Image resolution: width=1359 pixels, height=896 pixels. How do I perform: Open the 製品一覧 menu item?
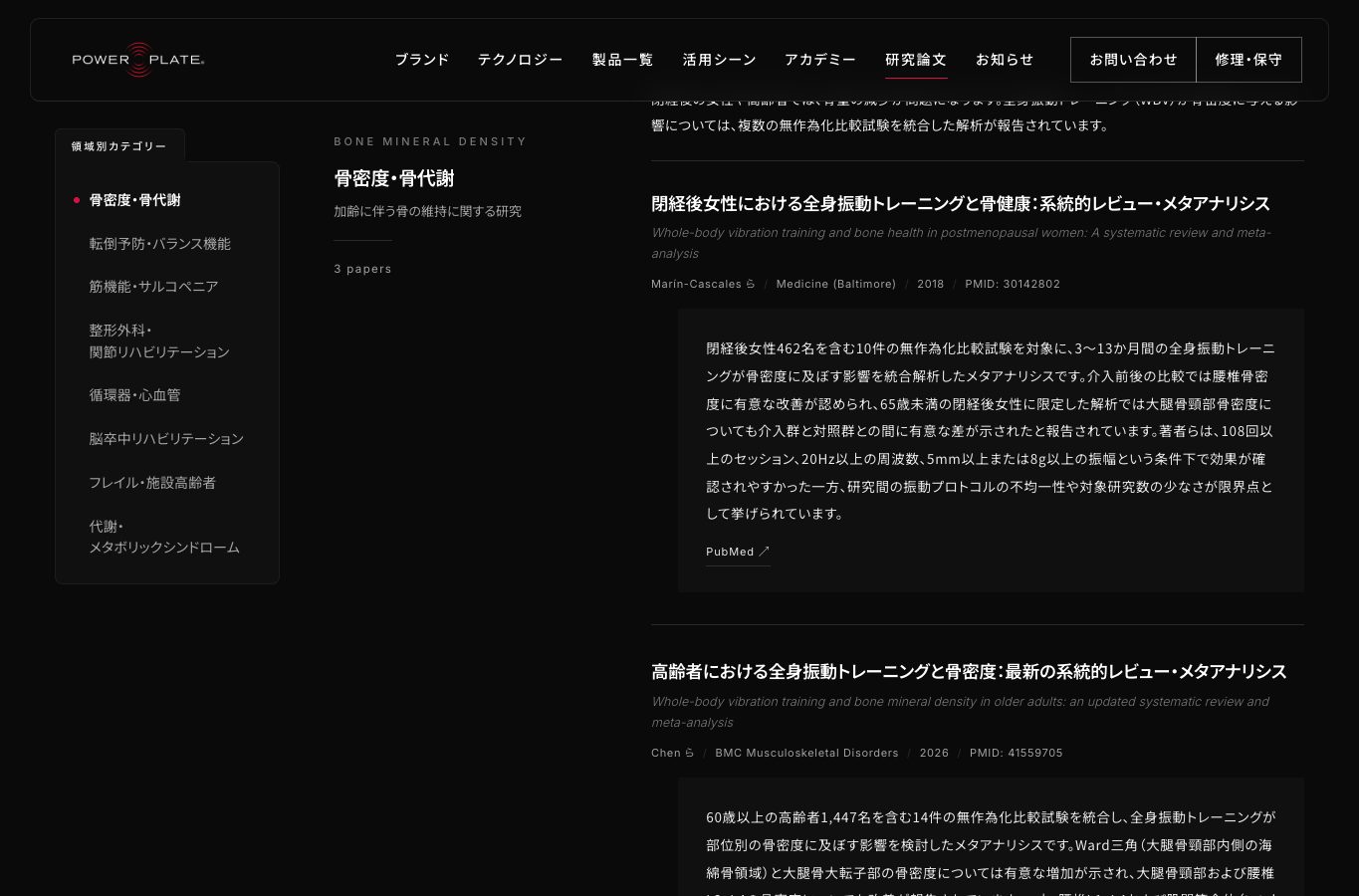click(x=623, y=60)
